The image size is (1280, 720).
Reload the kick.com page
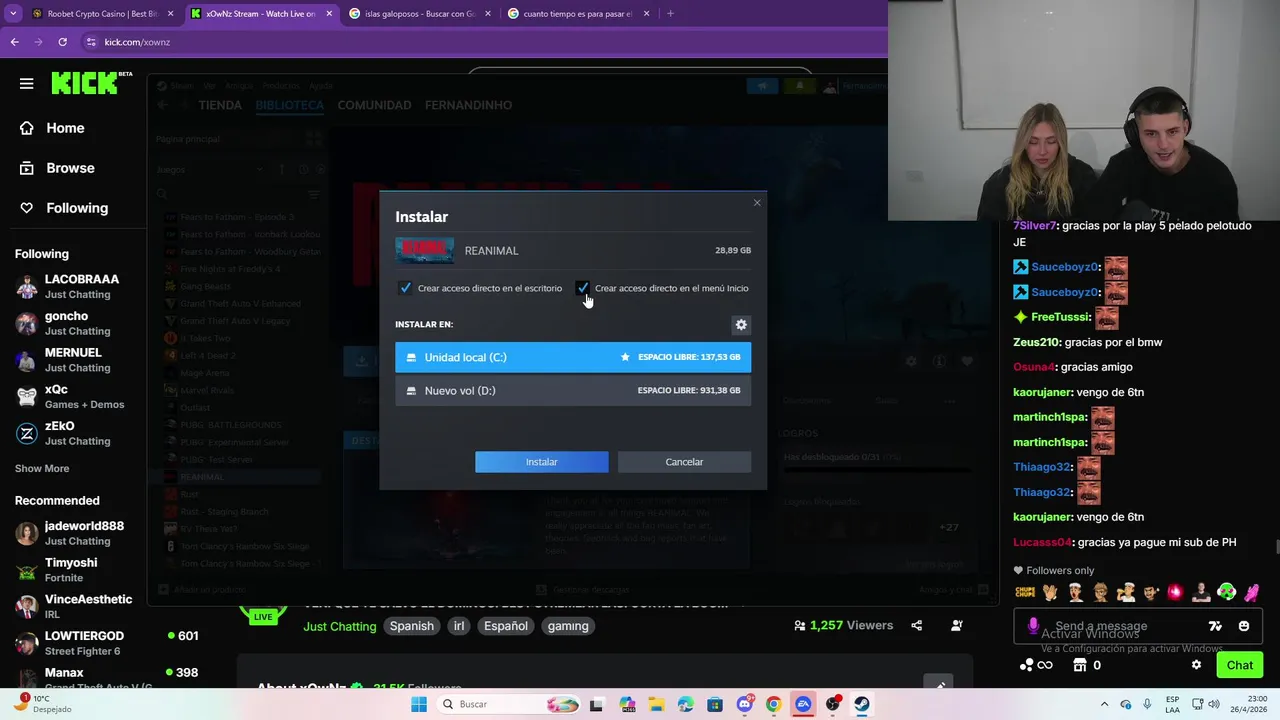[x=62, y=42]
